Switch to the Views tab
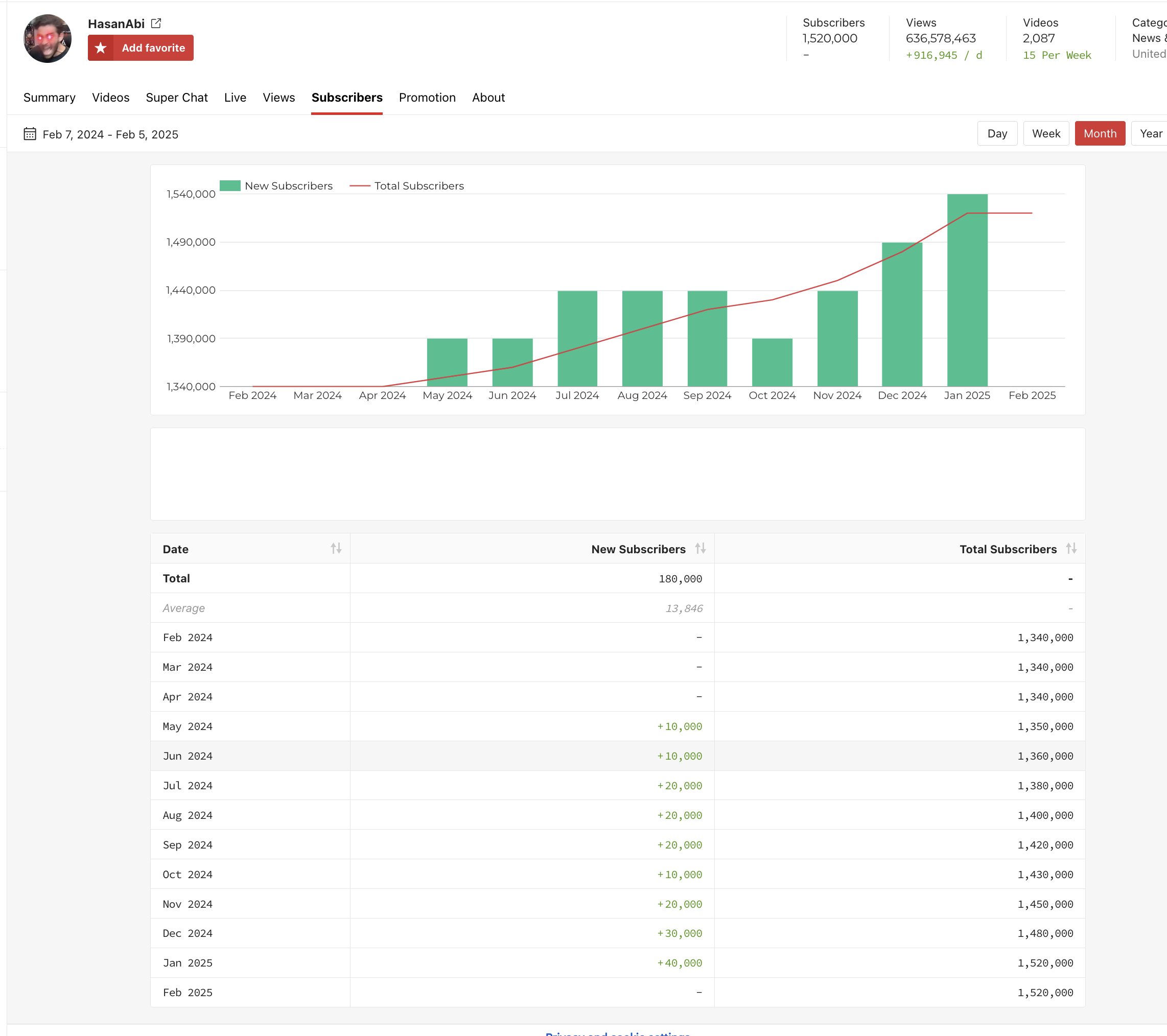Viewport: 1167px width, 1036px height. point(278,98)
